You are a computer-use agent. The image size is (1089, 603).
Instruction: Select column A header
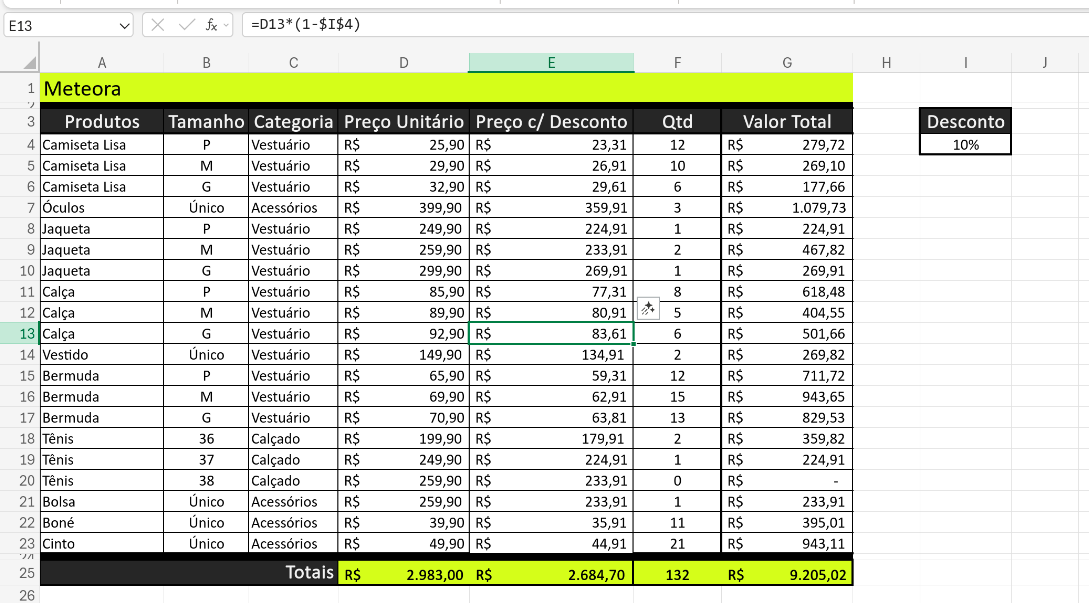coord(102,63)
